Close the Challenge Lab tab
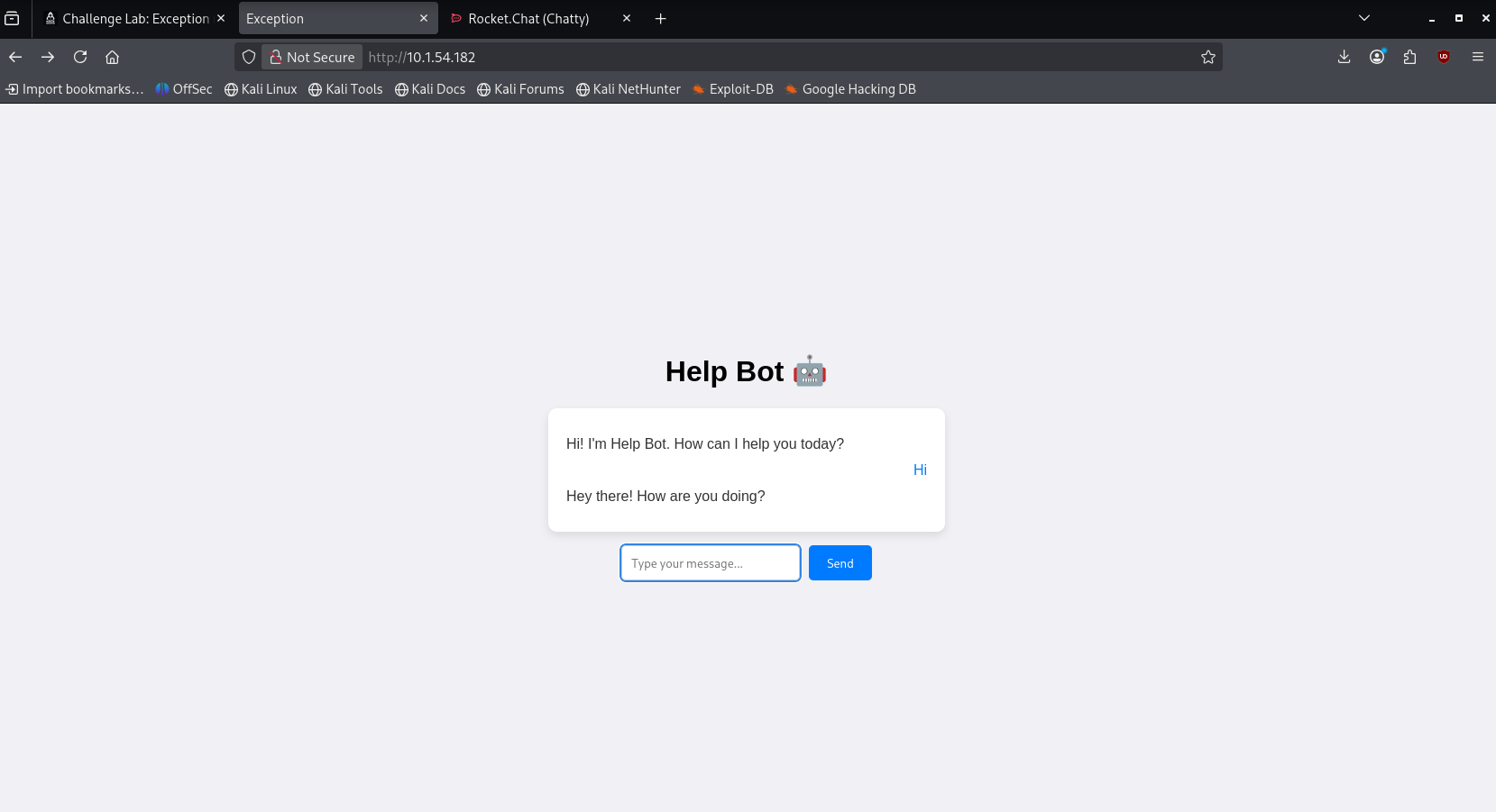This screenshot has width=1496, height=812. [221, 18]
